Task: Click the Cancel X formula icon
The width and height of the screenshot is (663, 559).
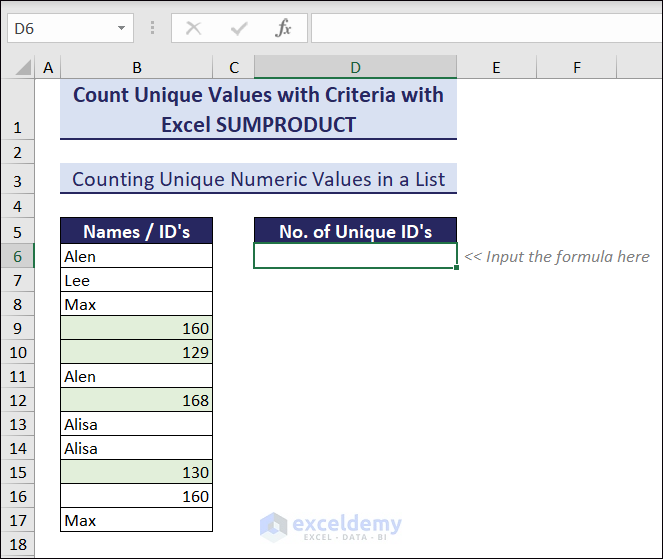Action: pos(194,28)
